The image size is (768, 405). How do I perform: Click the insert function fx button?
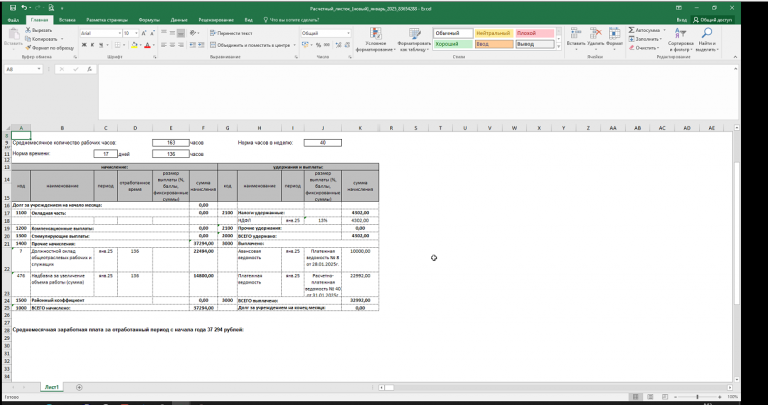coord(89,70)
